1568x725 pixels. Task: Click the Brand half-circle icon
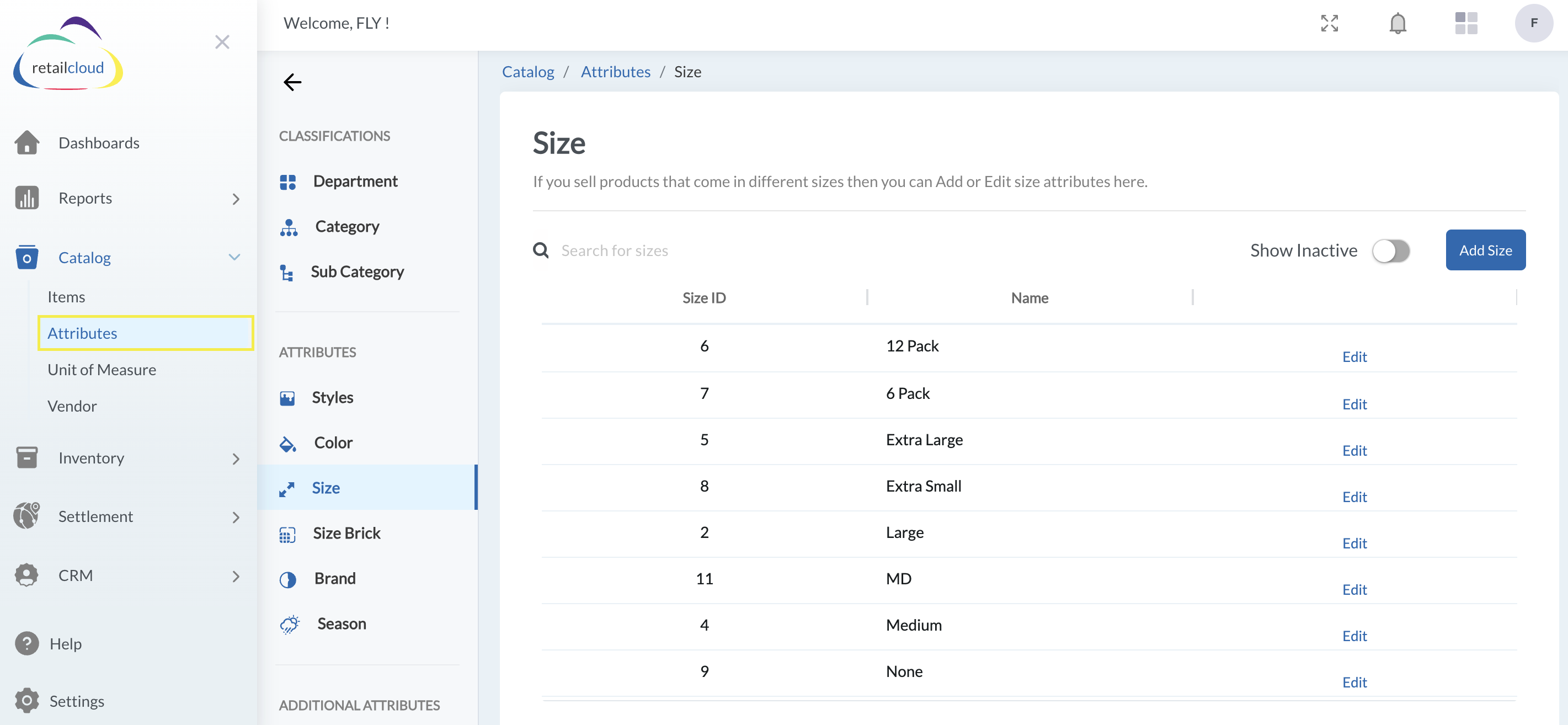click(x=288, y=579)
